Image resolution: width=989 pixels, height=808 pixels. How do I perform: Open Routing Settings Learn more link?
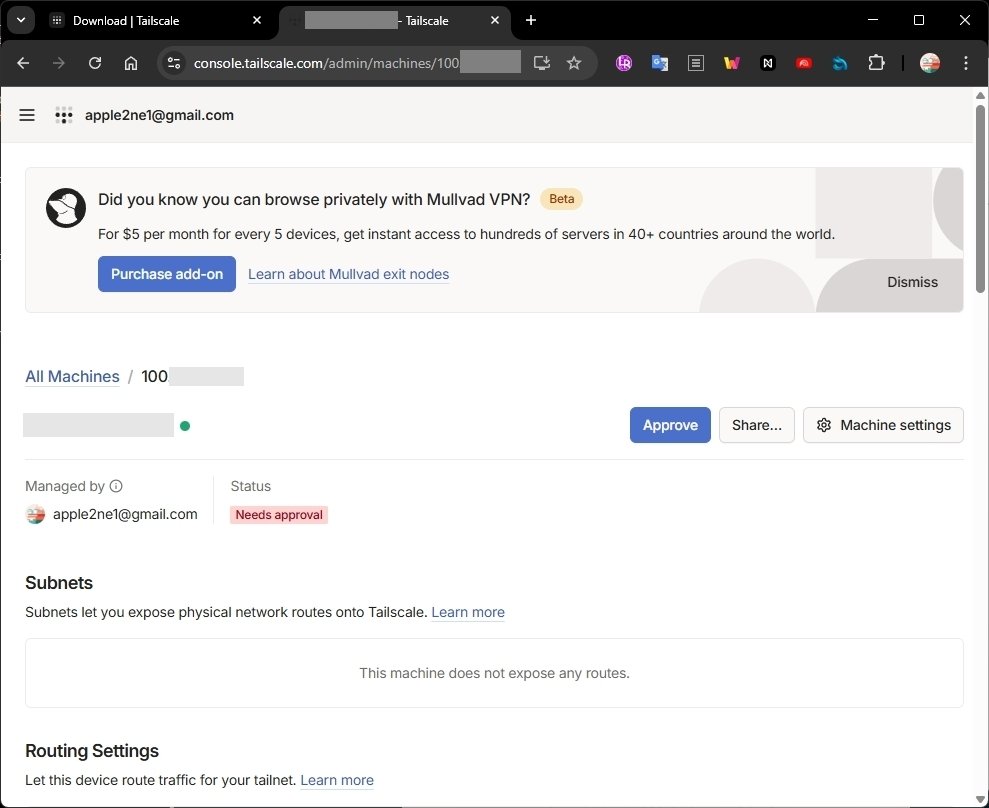click(337, 780)
